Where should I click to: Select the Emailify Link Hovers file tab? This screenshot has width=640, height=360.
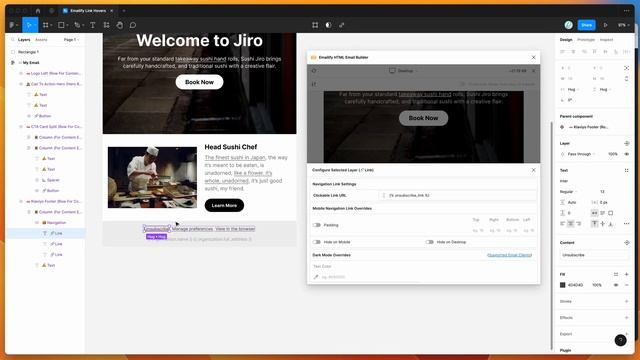[87, 11]
